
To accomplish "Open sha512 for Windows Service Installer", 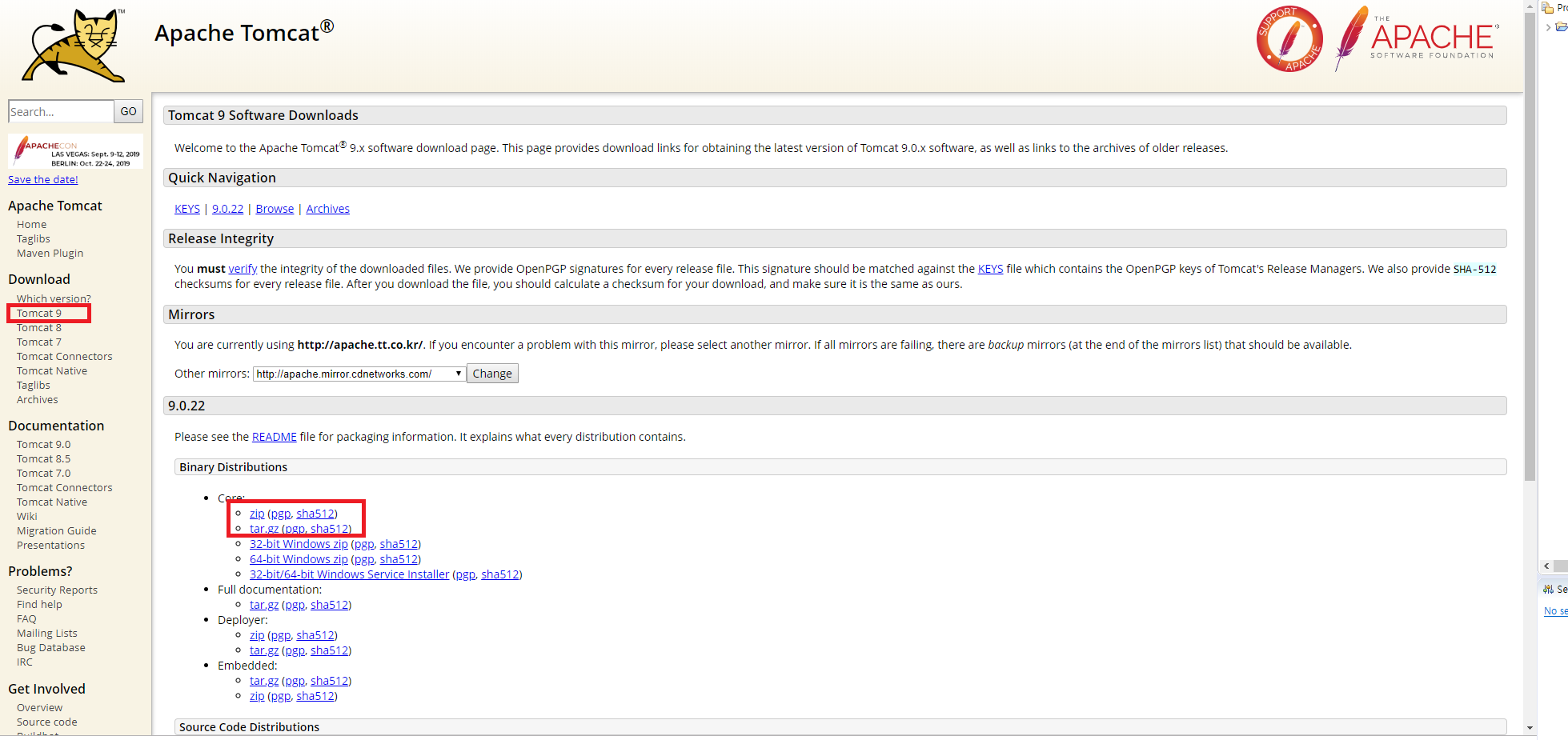I will (500, 574).
